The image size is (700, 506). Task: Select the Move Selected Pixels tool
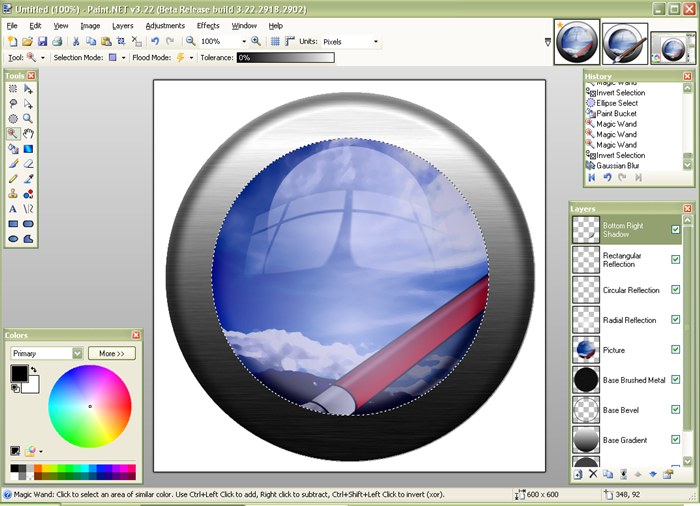tap(28, 89)
